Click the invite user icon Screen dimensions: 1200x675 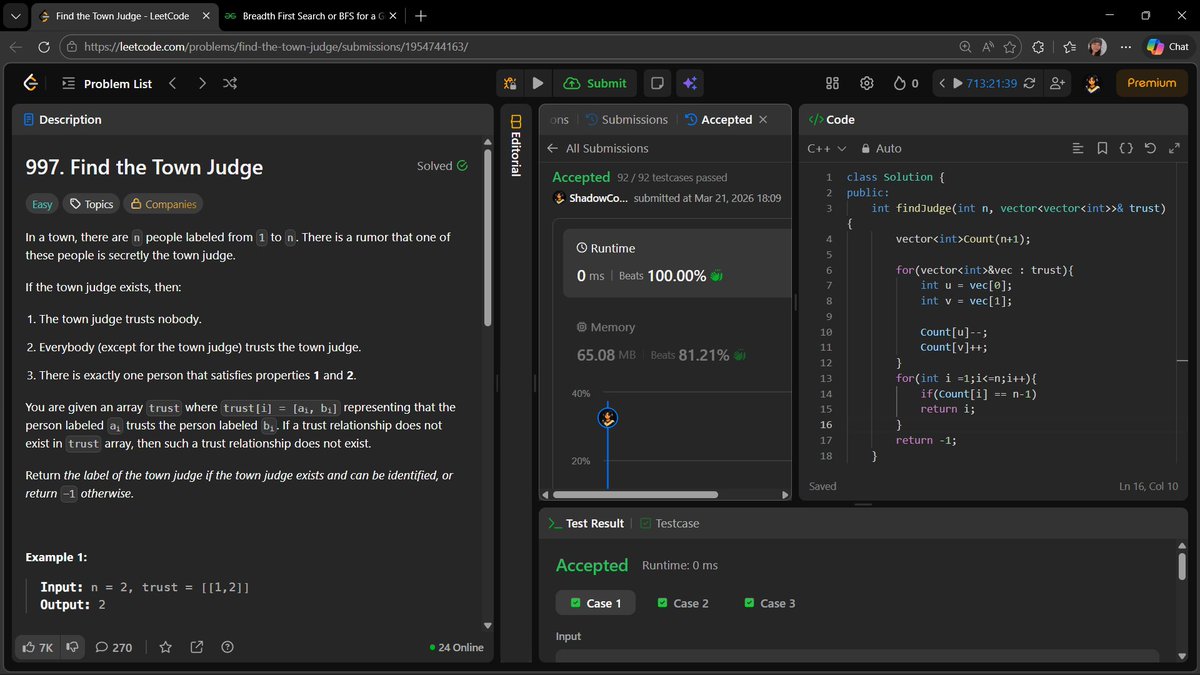[1057, 84]
